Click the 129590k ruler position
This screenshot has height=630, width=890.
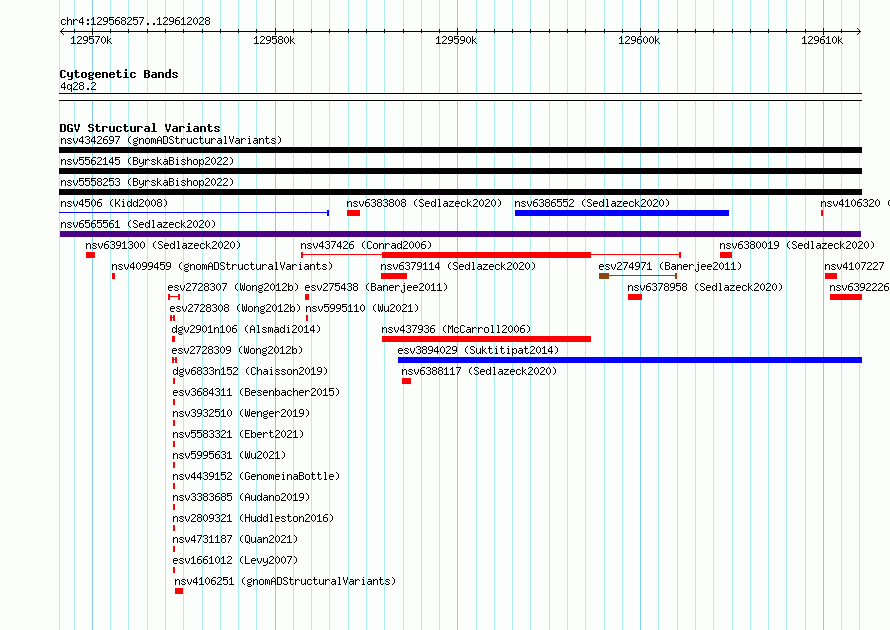pos(456,40)
